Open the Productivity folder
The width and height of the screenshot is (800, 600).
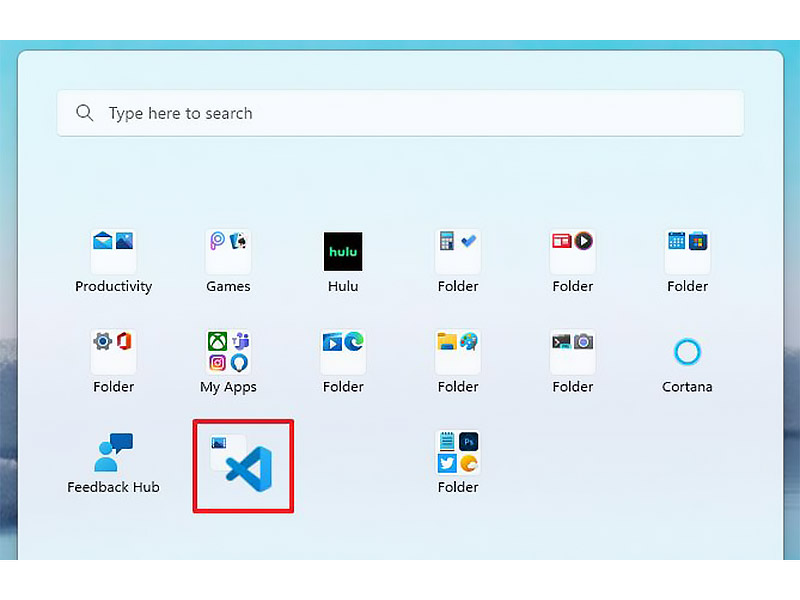point(113,252)
